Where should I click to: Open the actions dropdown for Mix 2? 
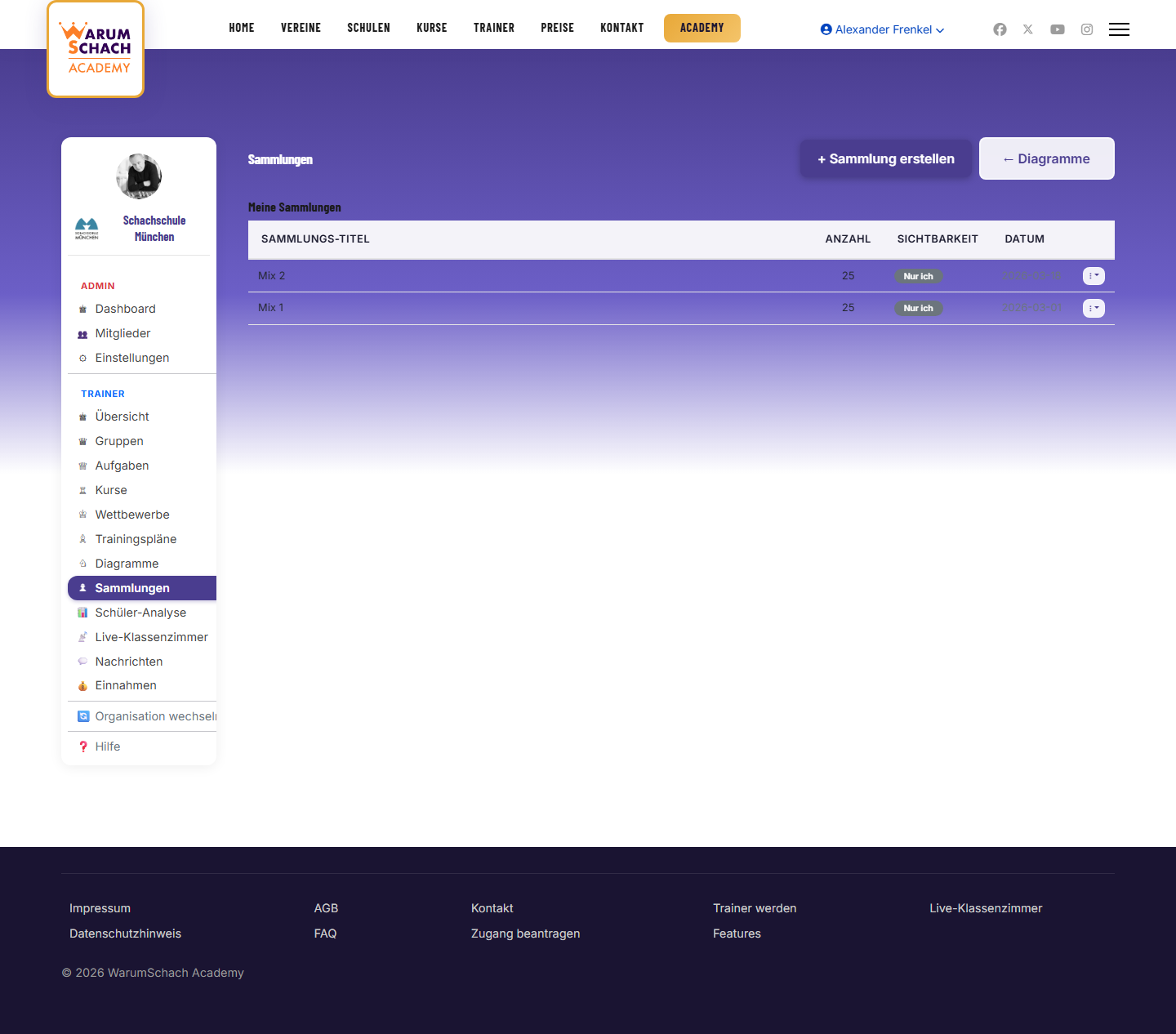coord(1094,276)
